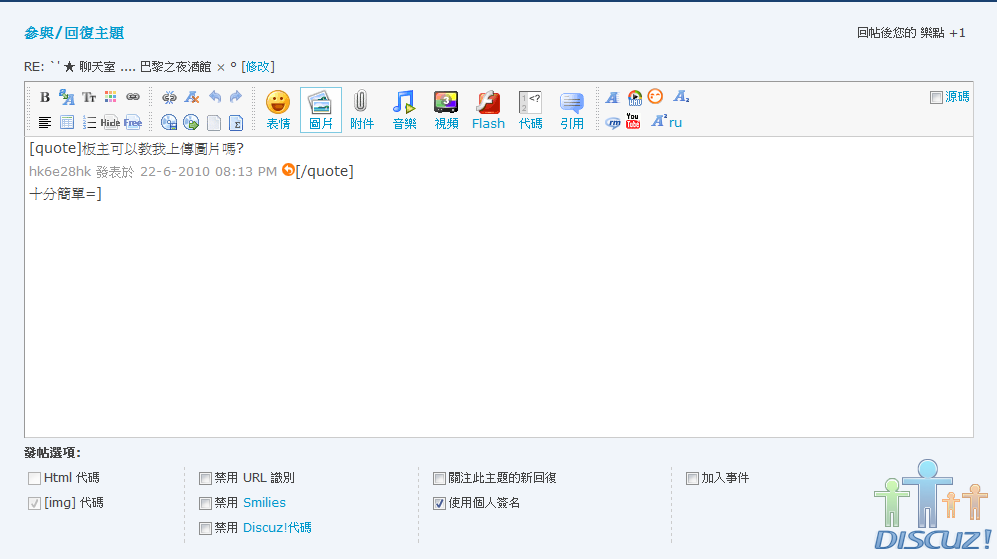This screenshot has width=997, height=559.
Task: Insert a code block via 代碼
Action: click(530, 110)
